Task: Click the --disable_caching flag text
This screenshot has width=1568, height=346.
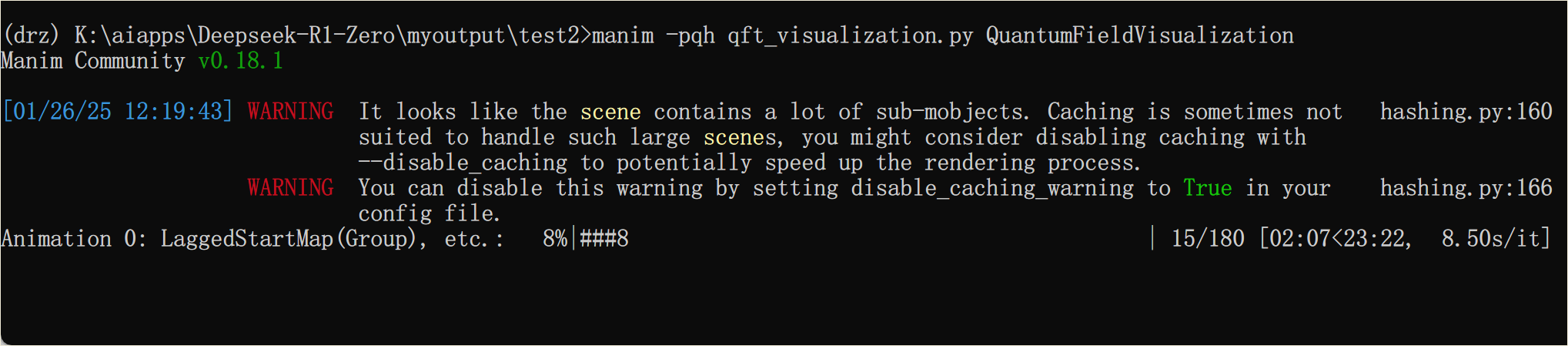Action: coord(463,163)
